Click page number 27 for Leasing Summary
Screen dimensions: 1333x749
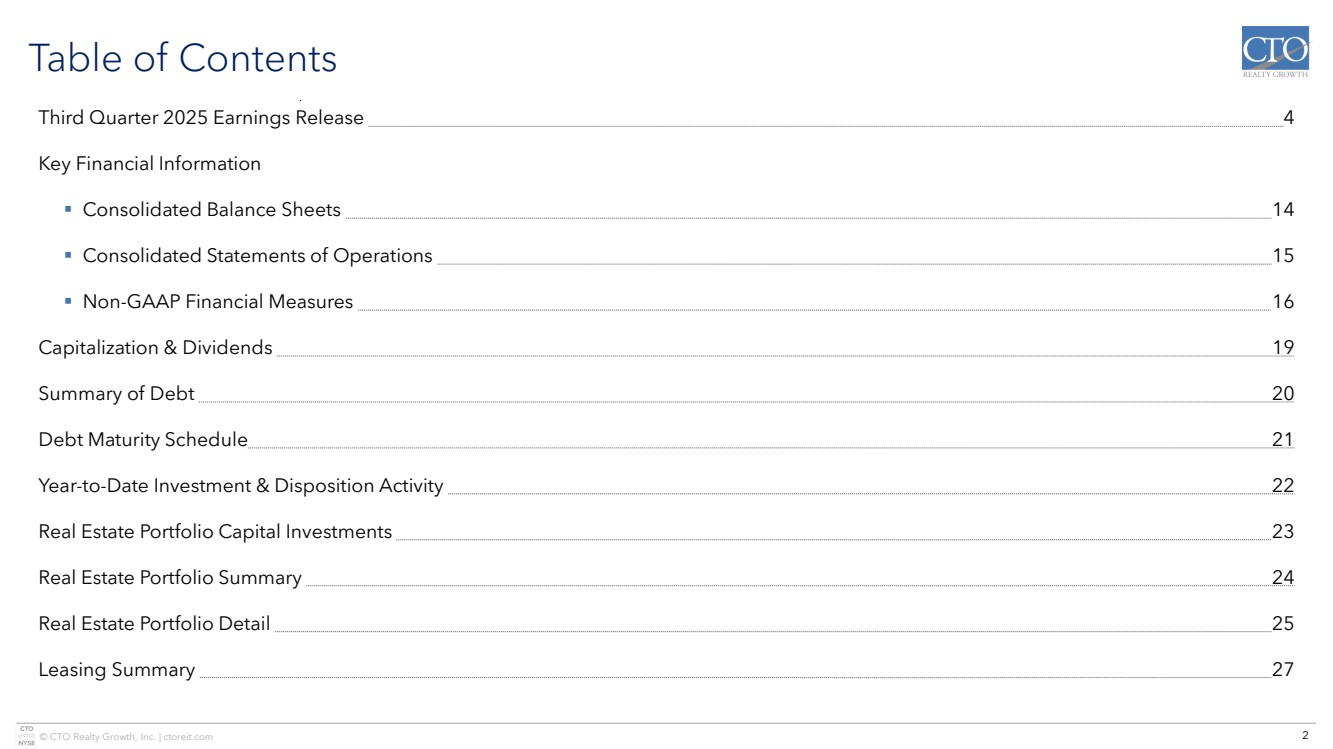click(1283, 670)
